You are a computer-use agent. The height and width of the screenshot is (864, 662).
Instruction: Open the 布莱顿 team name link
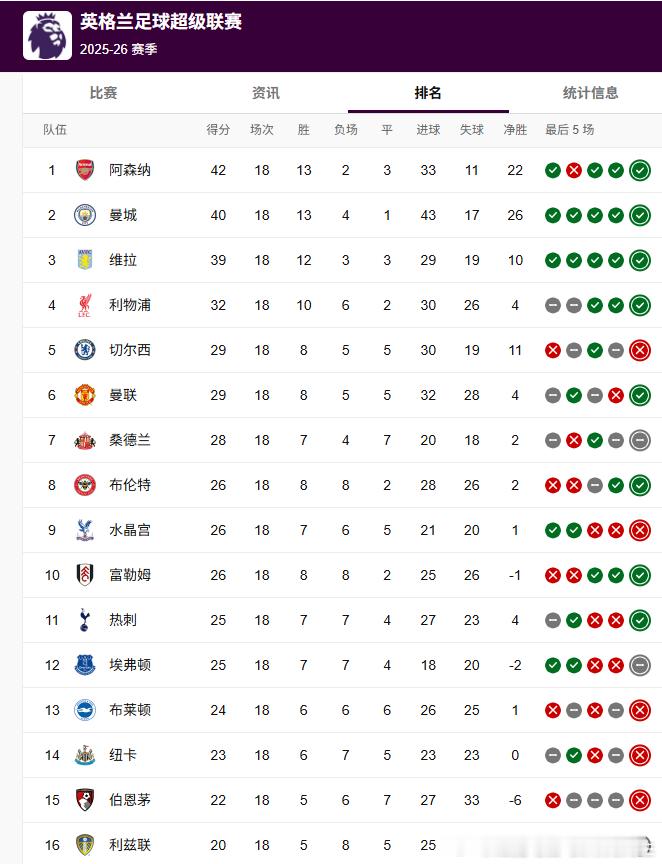130,710
